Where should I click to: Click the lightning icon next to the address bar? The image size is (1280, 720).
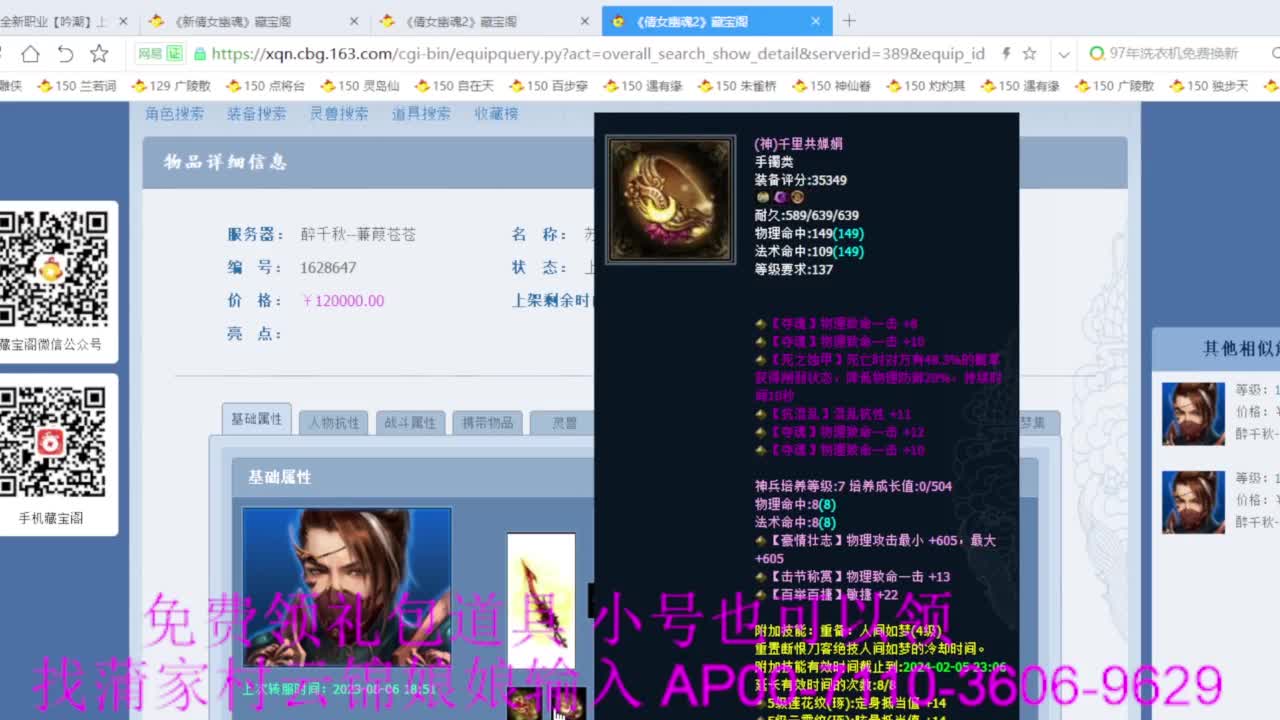1006,55
